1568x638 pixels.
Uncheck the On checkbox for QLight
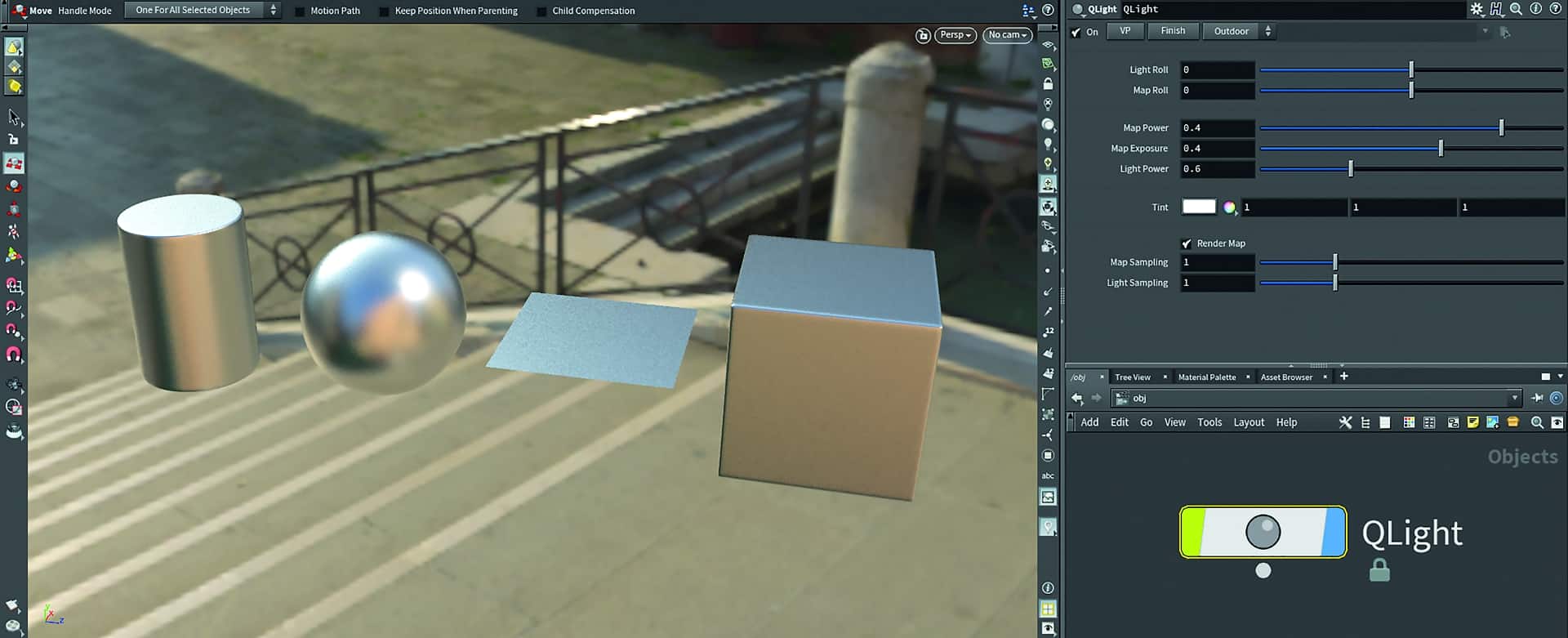(x=1076, y=33)
